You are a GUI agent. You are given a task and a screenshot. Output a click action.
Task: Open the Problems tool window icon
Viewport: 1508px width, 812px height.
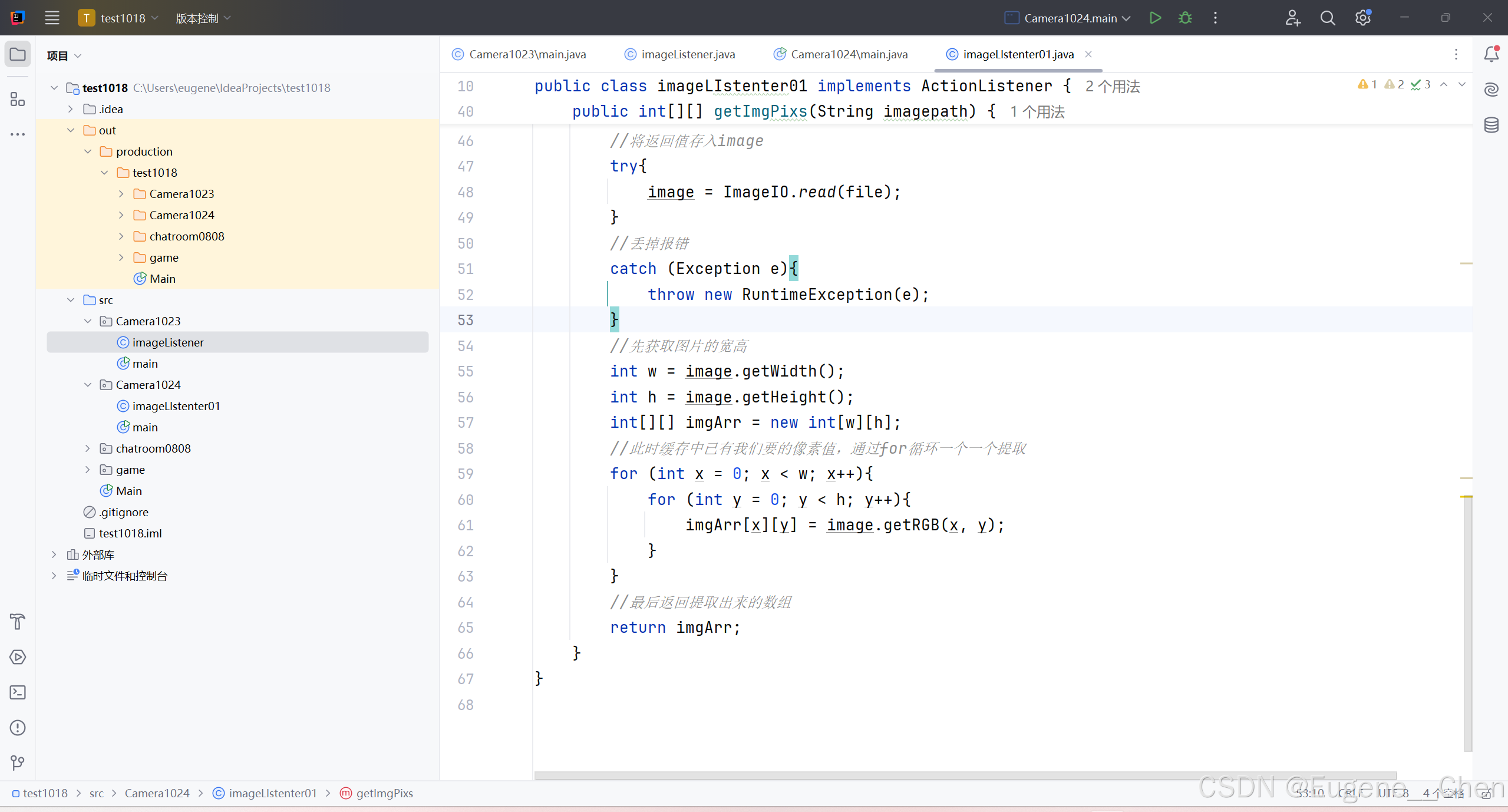(18, 728)
